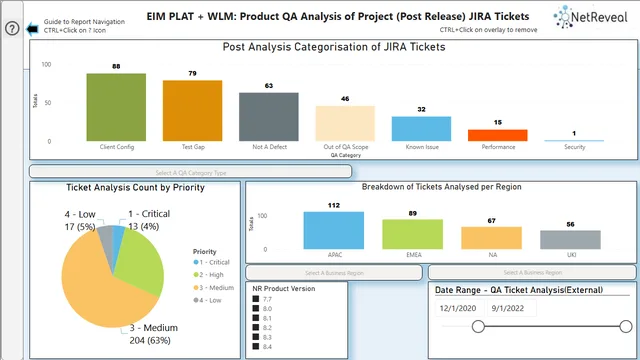Click 'Breakdown of Tickets Analysed per Region' title
Image resolution: width=640 pixels, height=360 pixels.
(x=441, y=187)
